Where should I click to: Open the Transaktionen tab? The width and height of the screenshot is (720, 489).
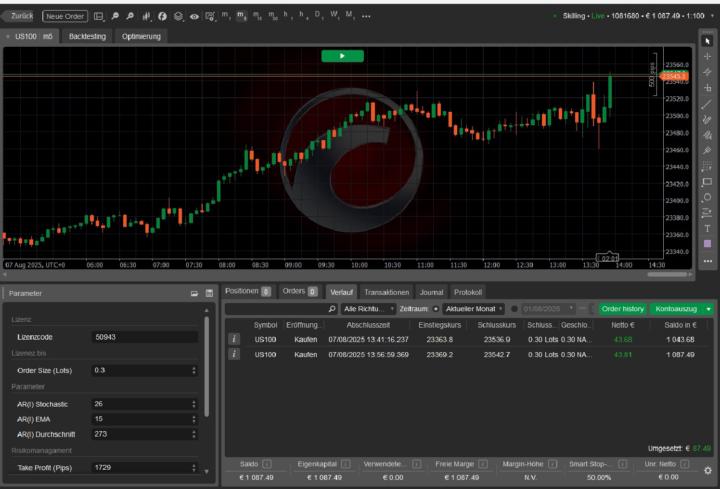coord(387,292)
